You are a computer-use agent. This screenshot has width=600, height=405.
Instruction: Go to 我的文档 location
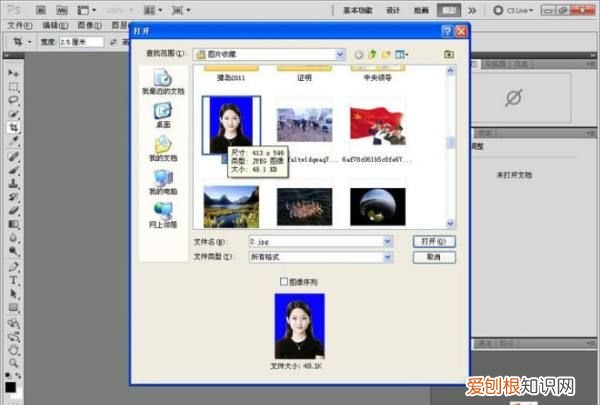point(163,149)
